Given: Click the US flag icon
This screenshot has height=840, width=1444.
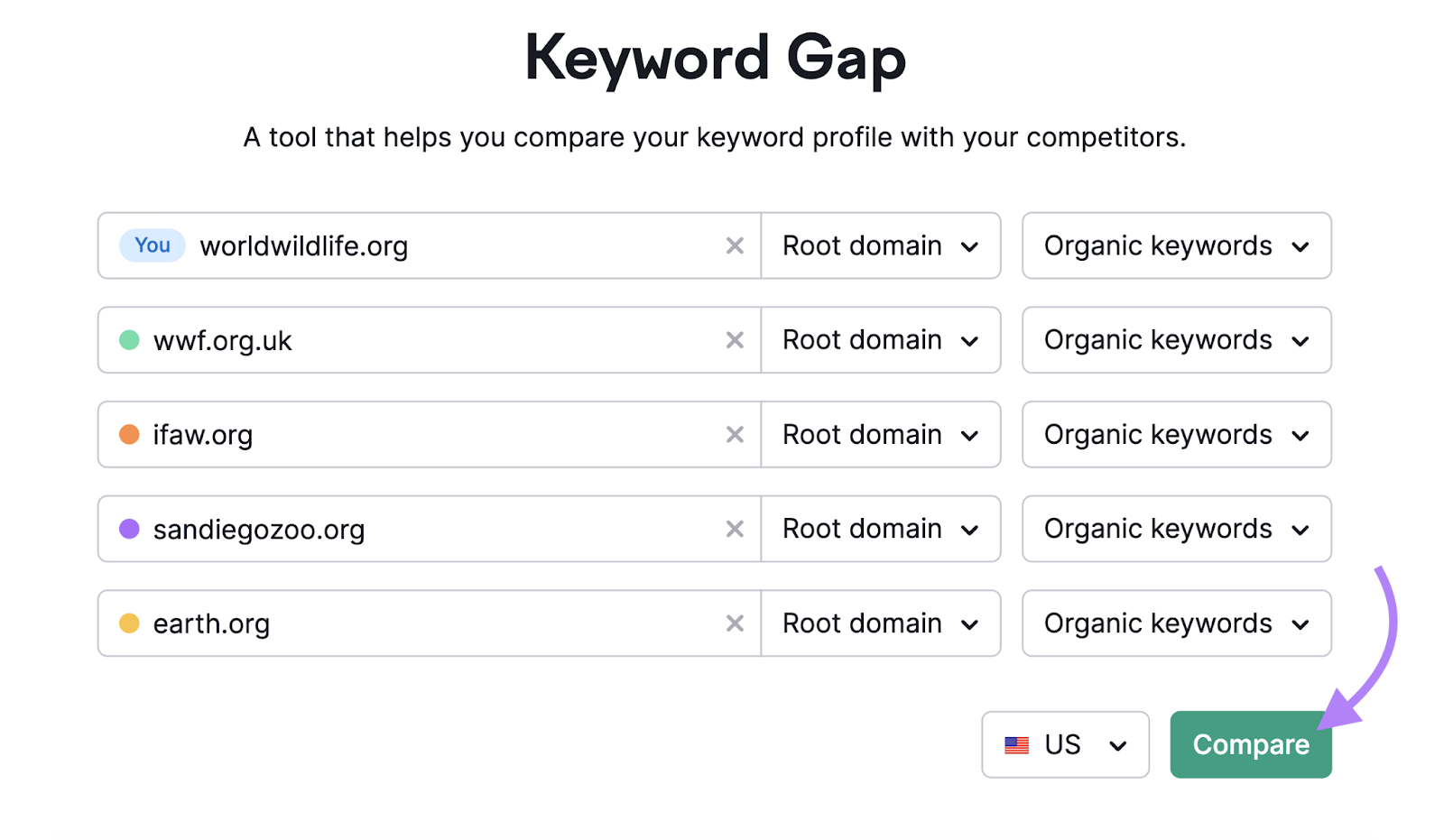Looking at the screenshot, I should tap(1018, 744).
